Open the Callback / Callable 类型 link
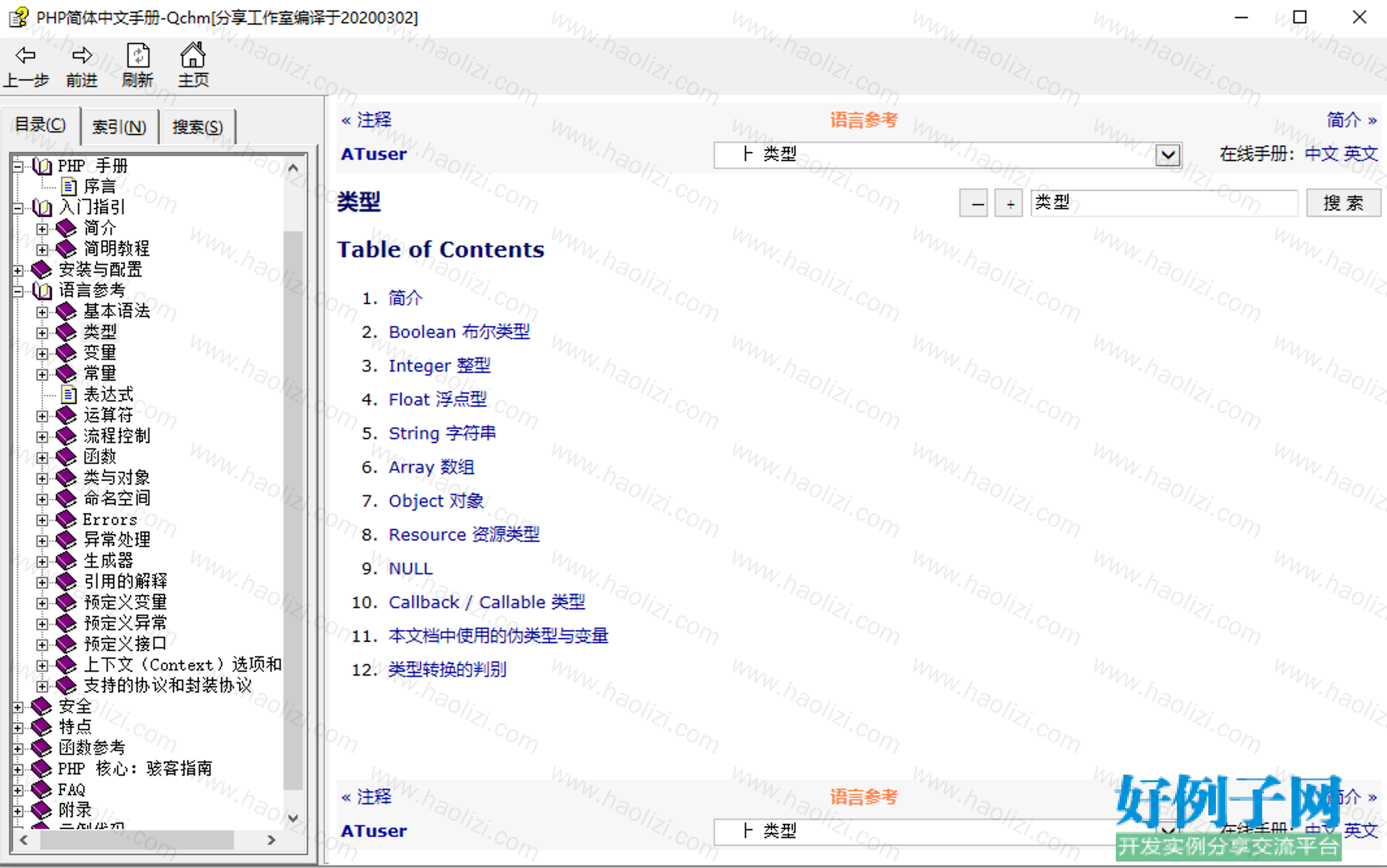1387x868 pixels. point(487,602)
